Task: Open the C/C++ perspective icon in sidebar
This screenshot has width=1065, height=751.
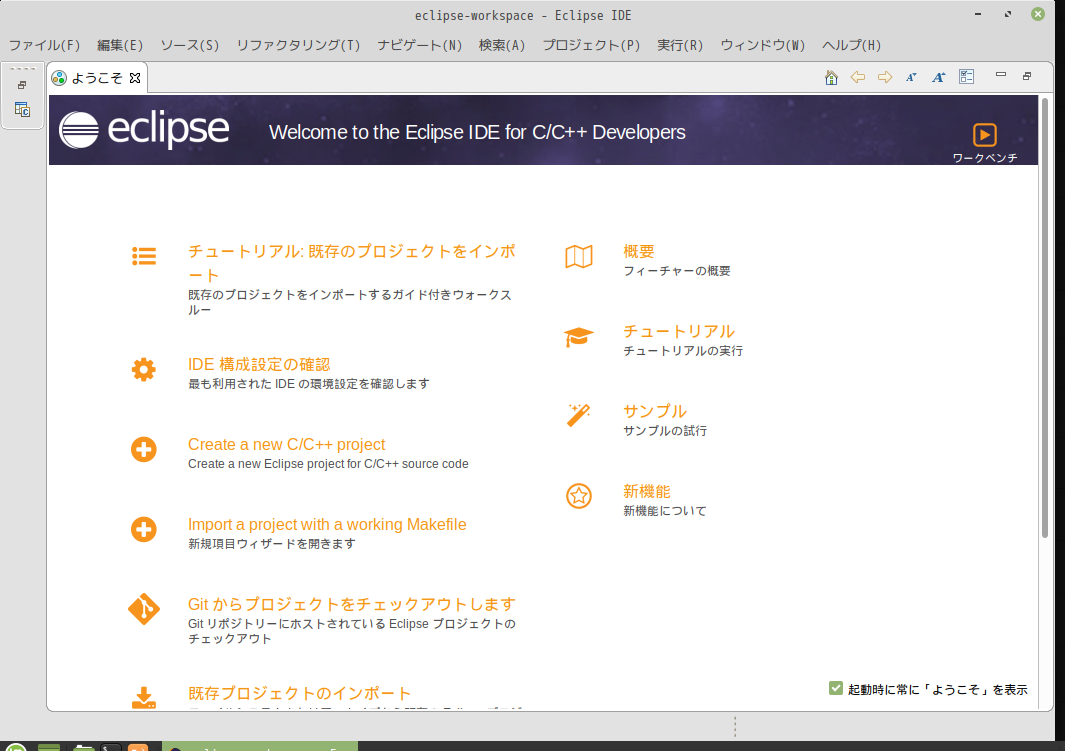Action: click(x=22, y=109)
